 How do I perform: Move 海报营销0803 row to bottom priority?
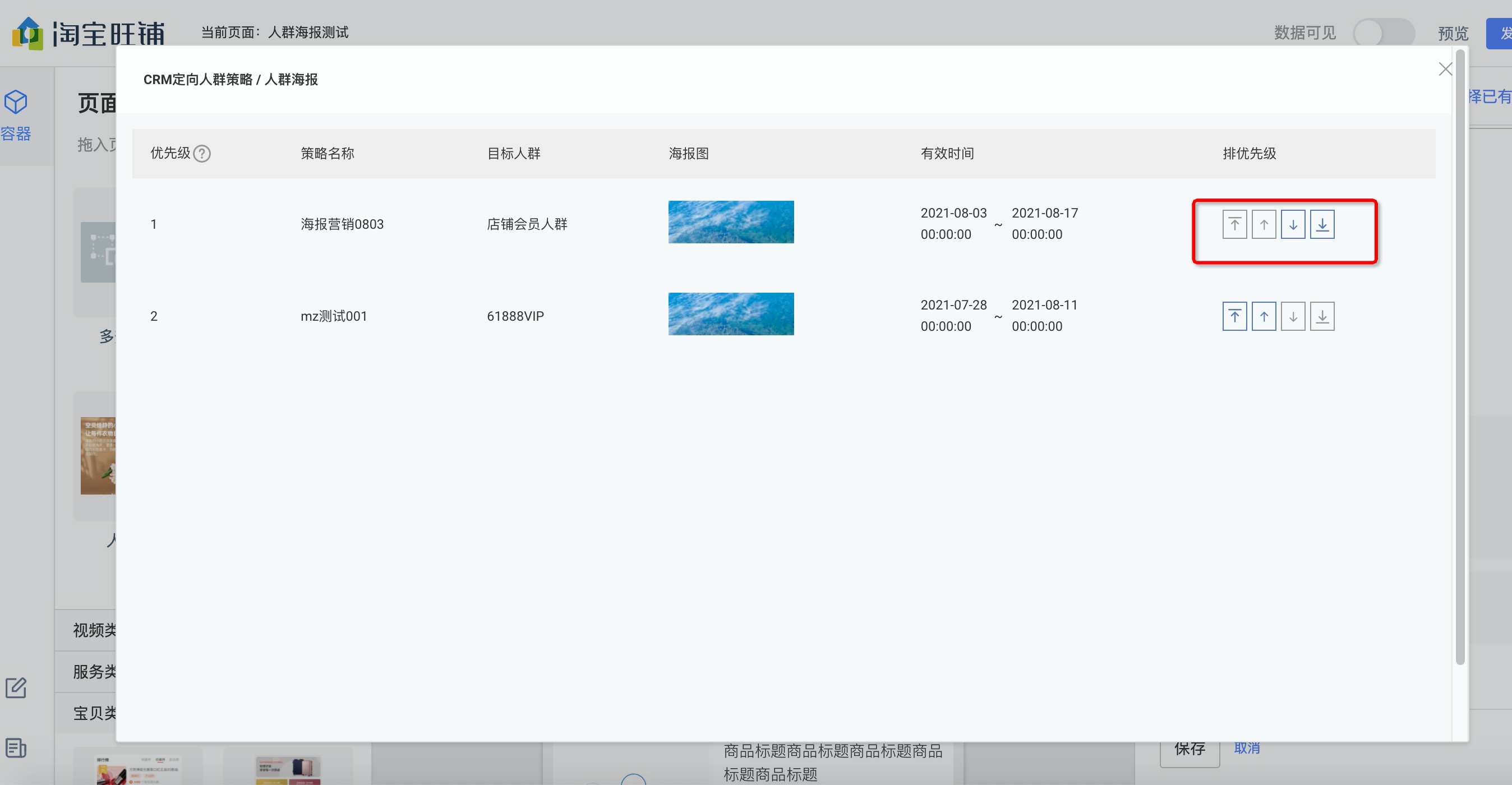(1322, 224)
